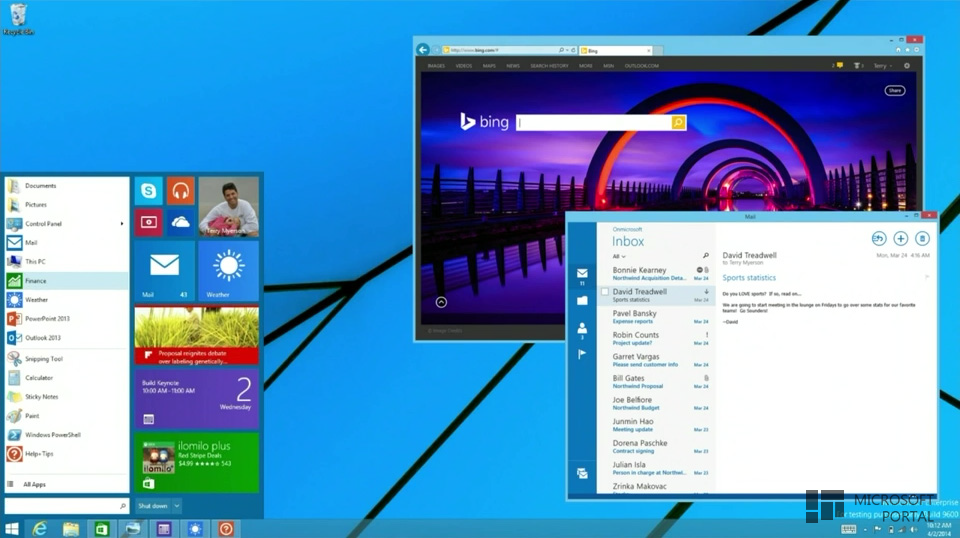Open the Terry Myerson account photo tile
This screenshot has height=538, width=960.
[228, 207]
